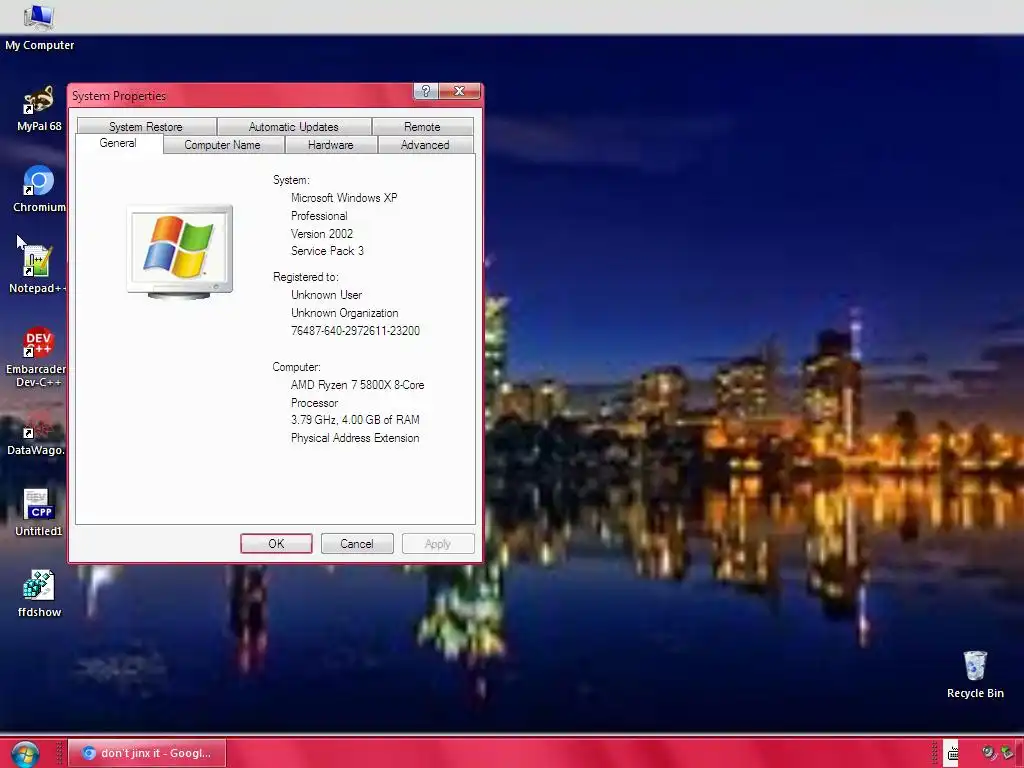
Task: Close the System Properties dialog
Action: pos(459,91)
